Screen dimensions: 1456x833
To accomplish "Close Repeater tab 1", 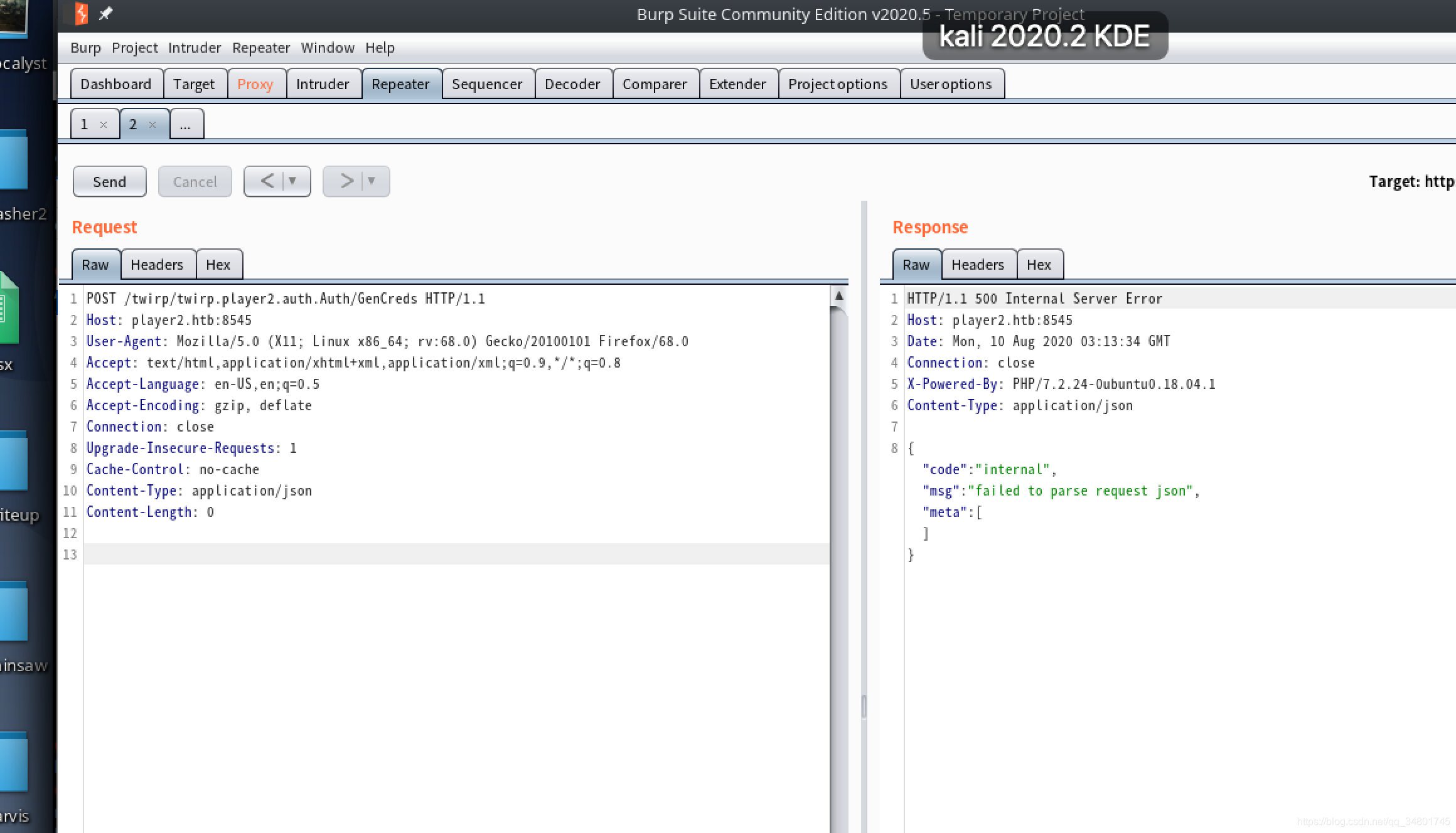I will [104, 125].
